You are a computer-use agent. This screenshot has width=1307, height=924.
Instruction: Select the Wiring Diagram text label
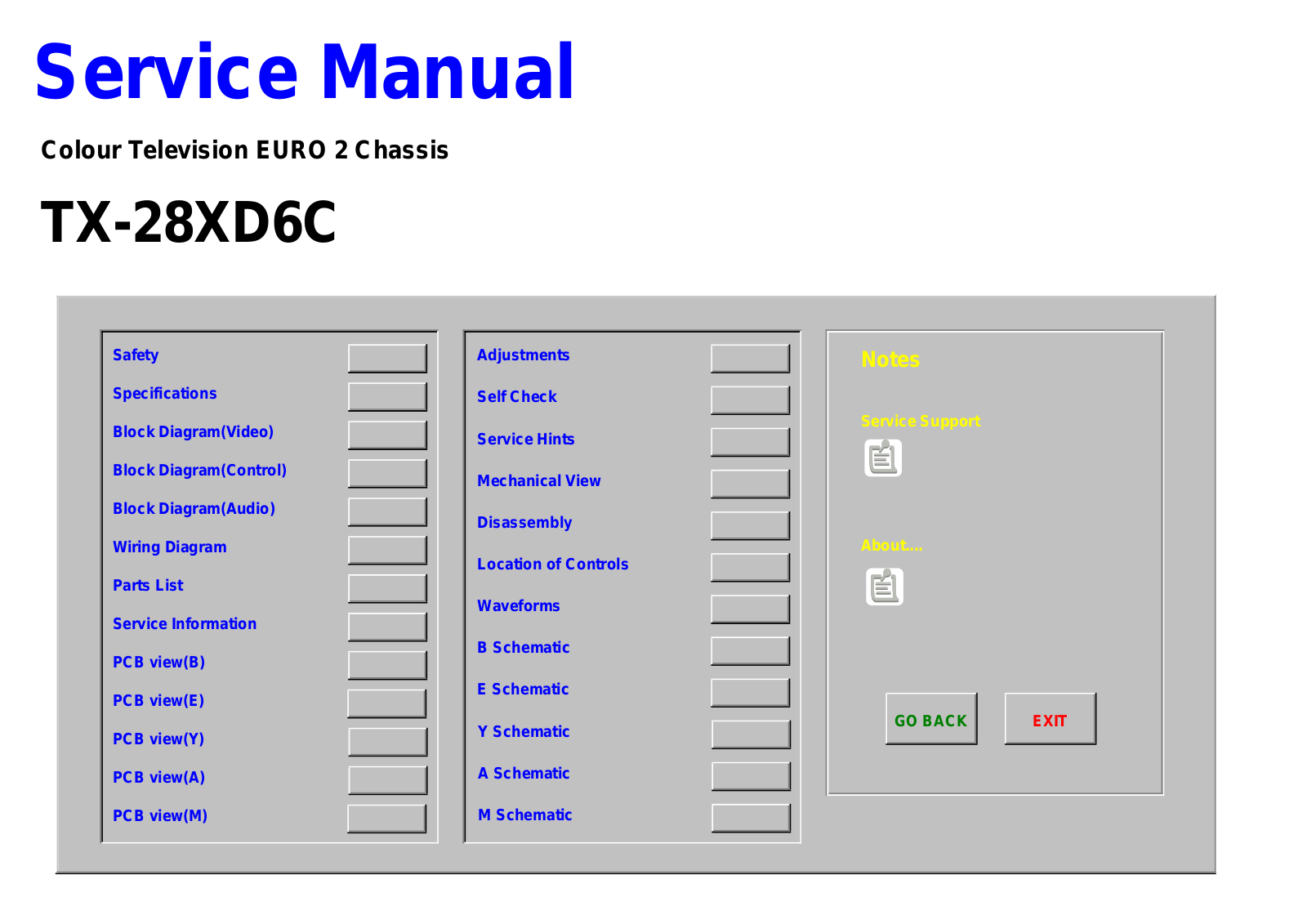pos(170,547)
